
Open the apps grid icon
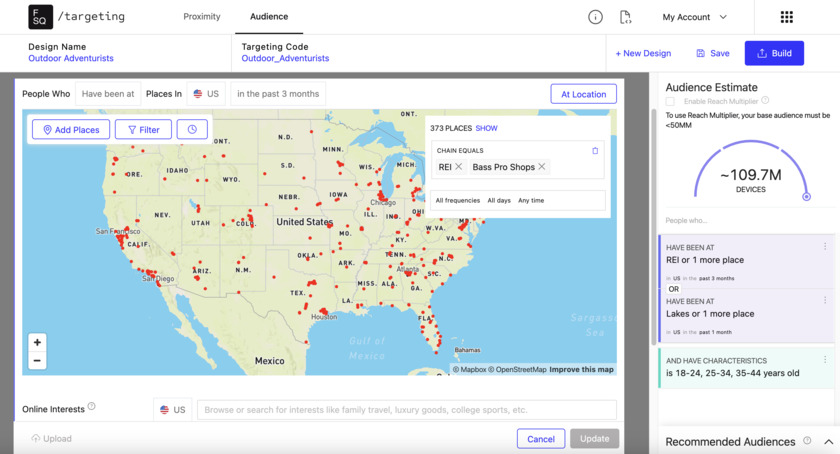point(786,17)
